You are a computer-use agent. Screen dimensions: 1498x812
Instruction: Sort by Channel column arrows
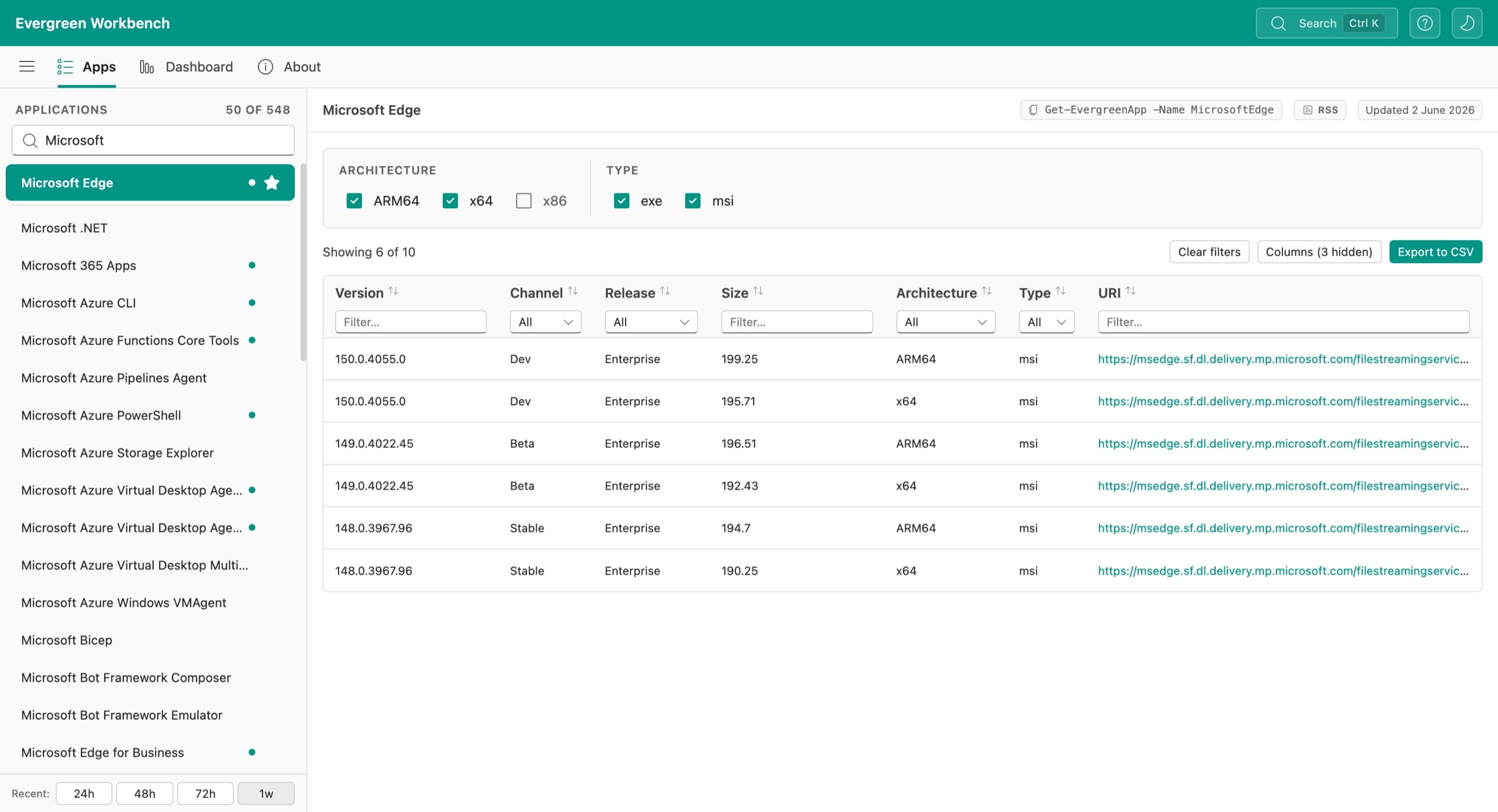pyautogui.click(x=573, y=291)
